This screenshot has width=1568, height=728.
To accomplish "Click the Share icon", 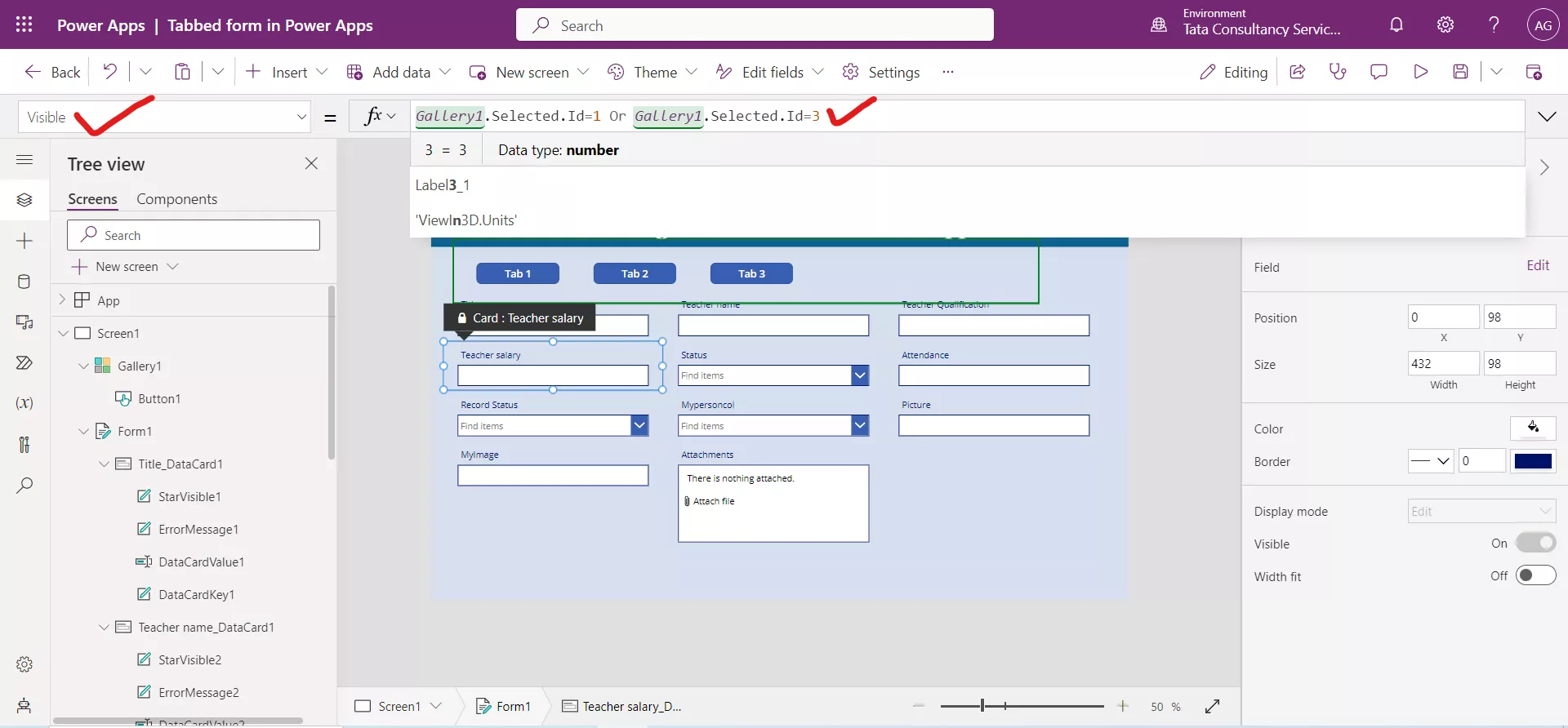I will 1297,72.
